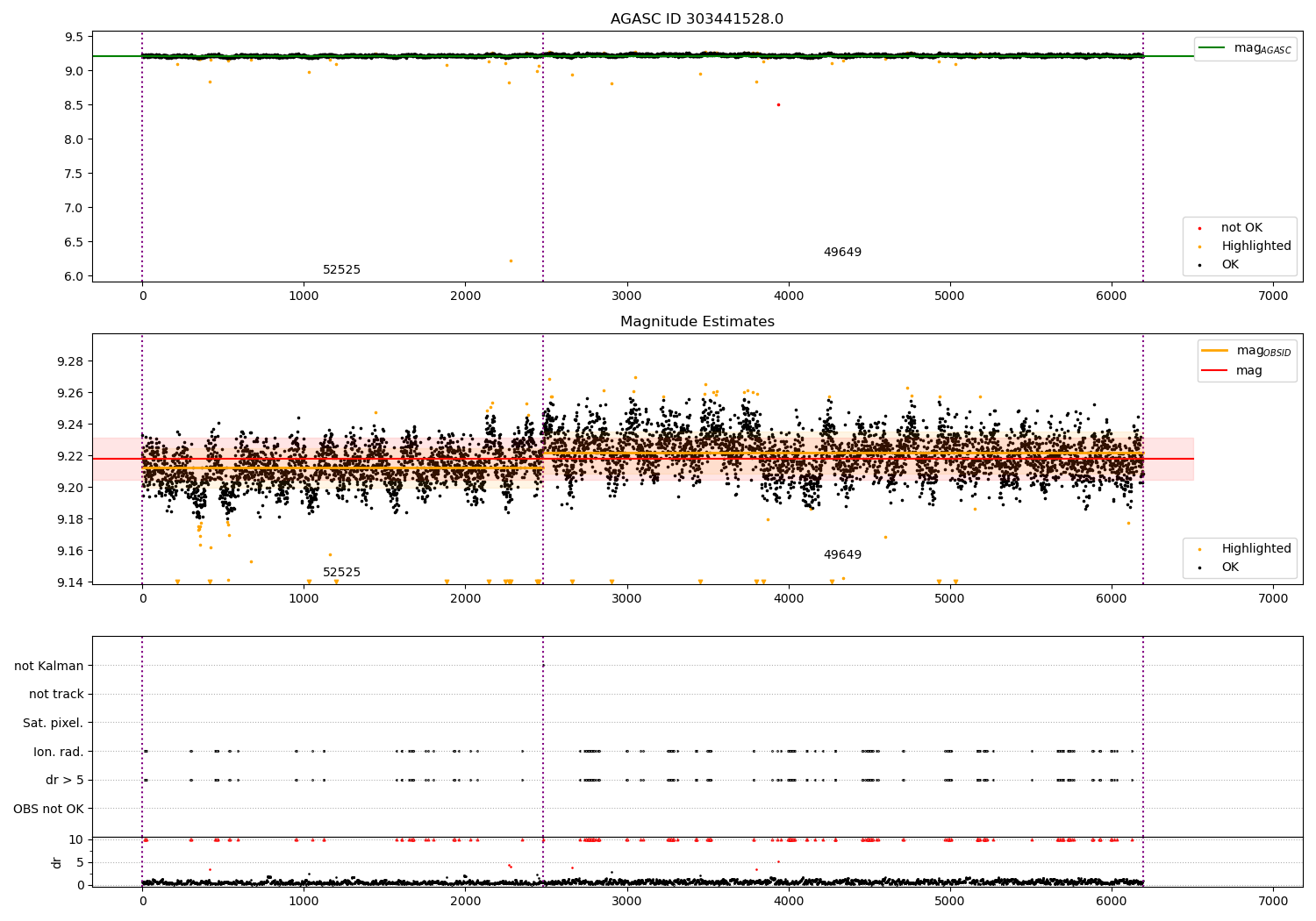Click the red 'mag' legend line sample
The height and width of the screenshot is (921, 1316).
pos(1213,370)
